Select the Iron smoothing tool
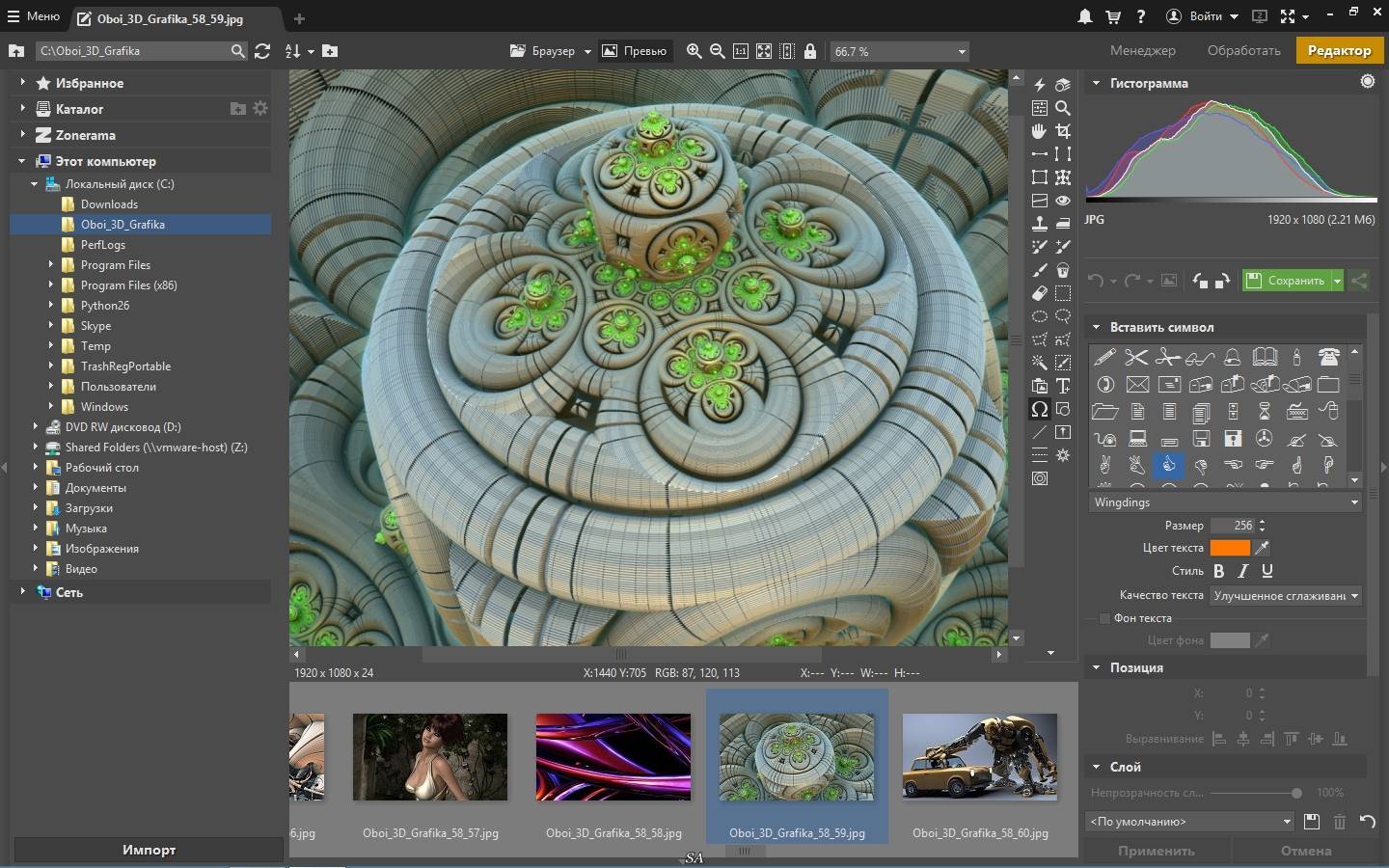This screenshot has height=868, width=1389. [1063, 224]
